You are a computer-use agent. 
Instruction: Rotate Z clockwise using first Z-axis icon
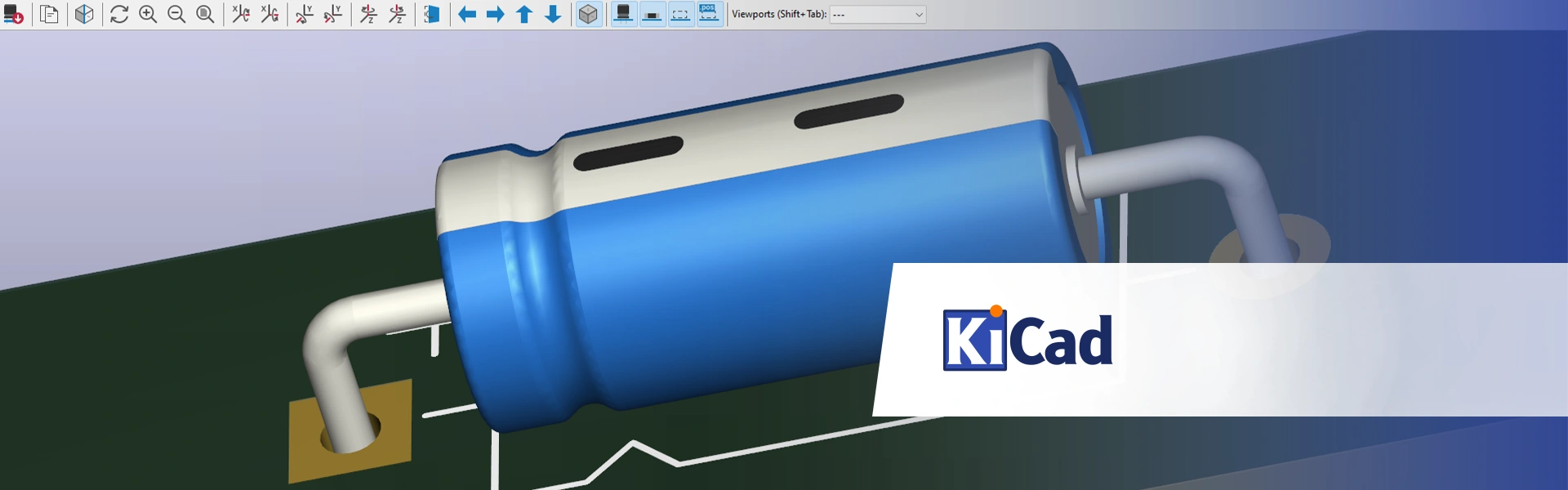368,15
